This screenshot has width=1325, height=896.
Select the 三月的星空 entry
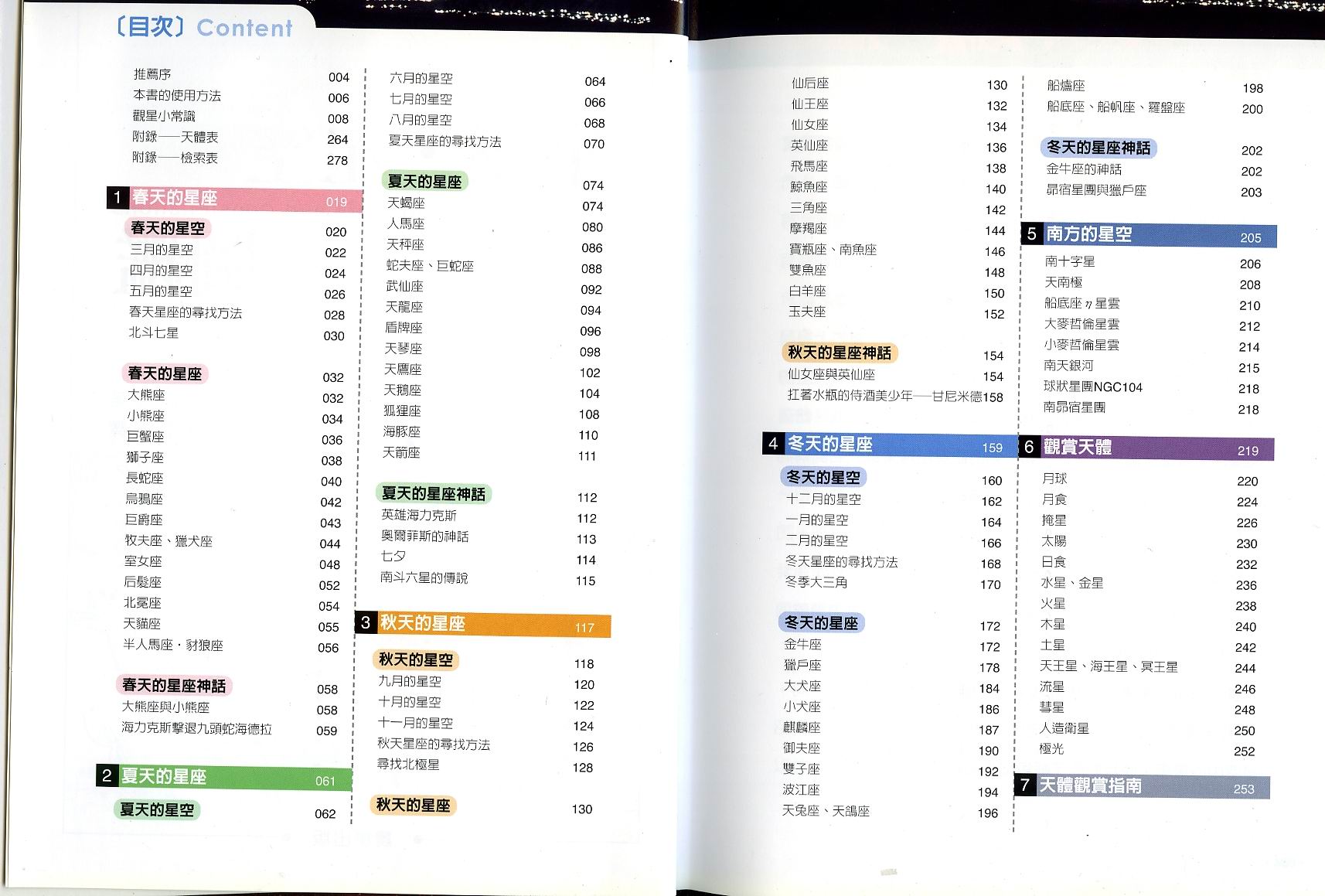tap(162, 250)
